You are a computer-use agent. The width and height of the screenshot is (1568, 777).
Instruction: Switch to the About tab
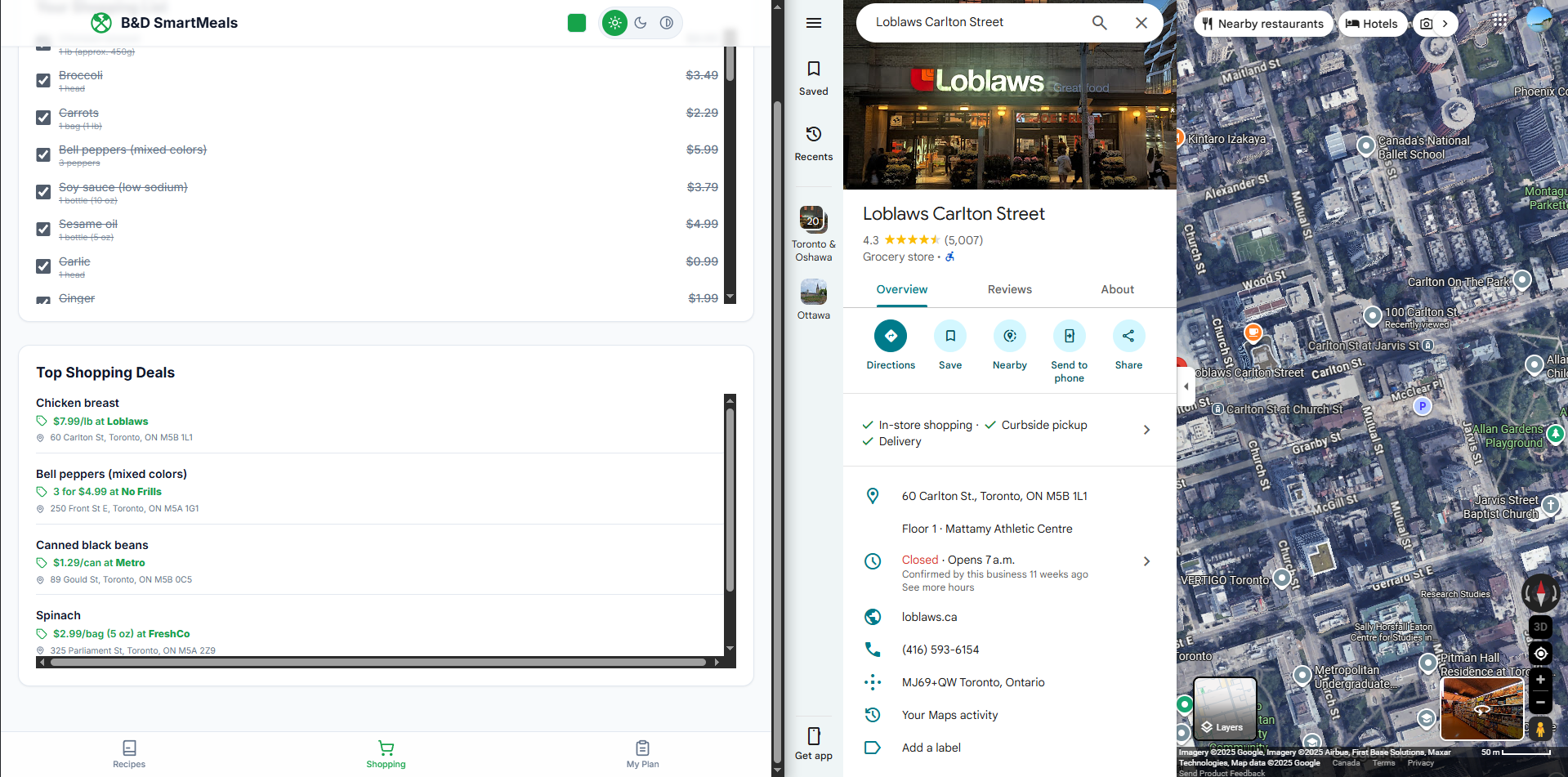pos(1118,290)
